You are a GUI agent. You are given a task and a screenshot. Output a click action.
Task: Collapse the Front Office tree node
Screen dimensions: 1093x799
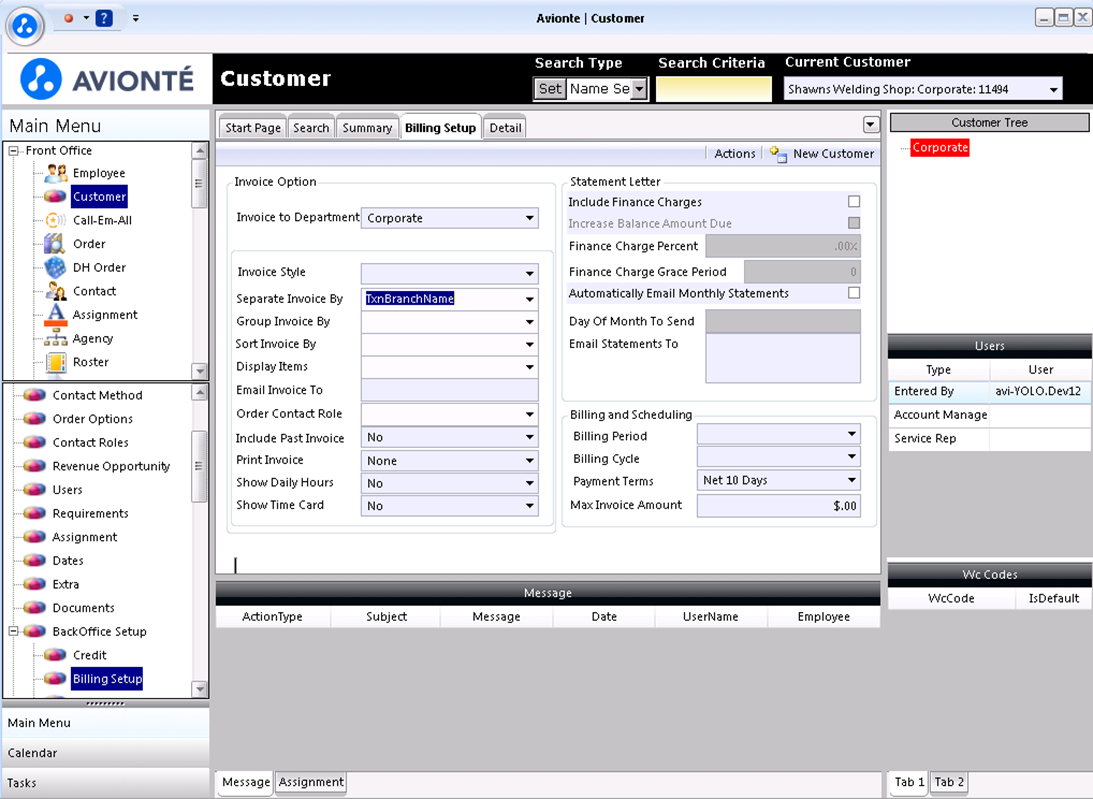tap(13, 151)
